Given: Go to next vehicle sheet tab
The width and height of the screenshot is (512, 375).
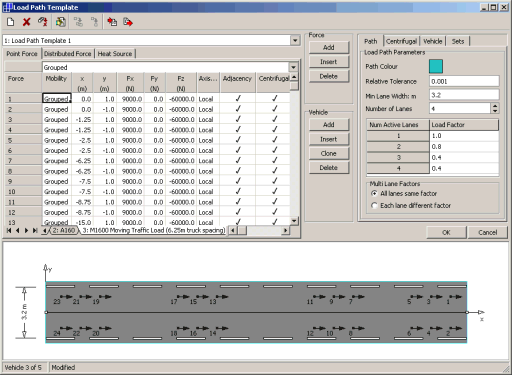Looking at the screenshot, I should click(26, 230).
